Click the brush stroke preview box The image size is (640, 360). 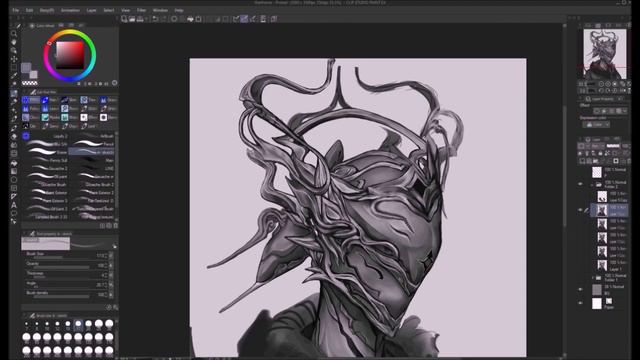coord(46,244)
